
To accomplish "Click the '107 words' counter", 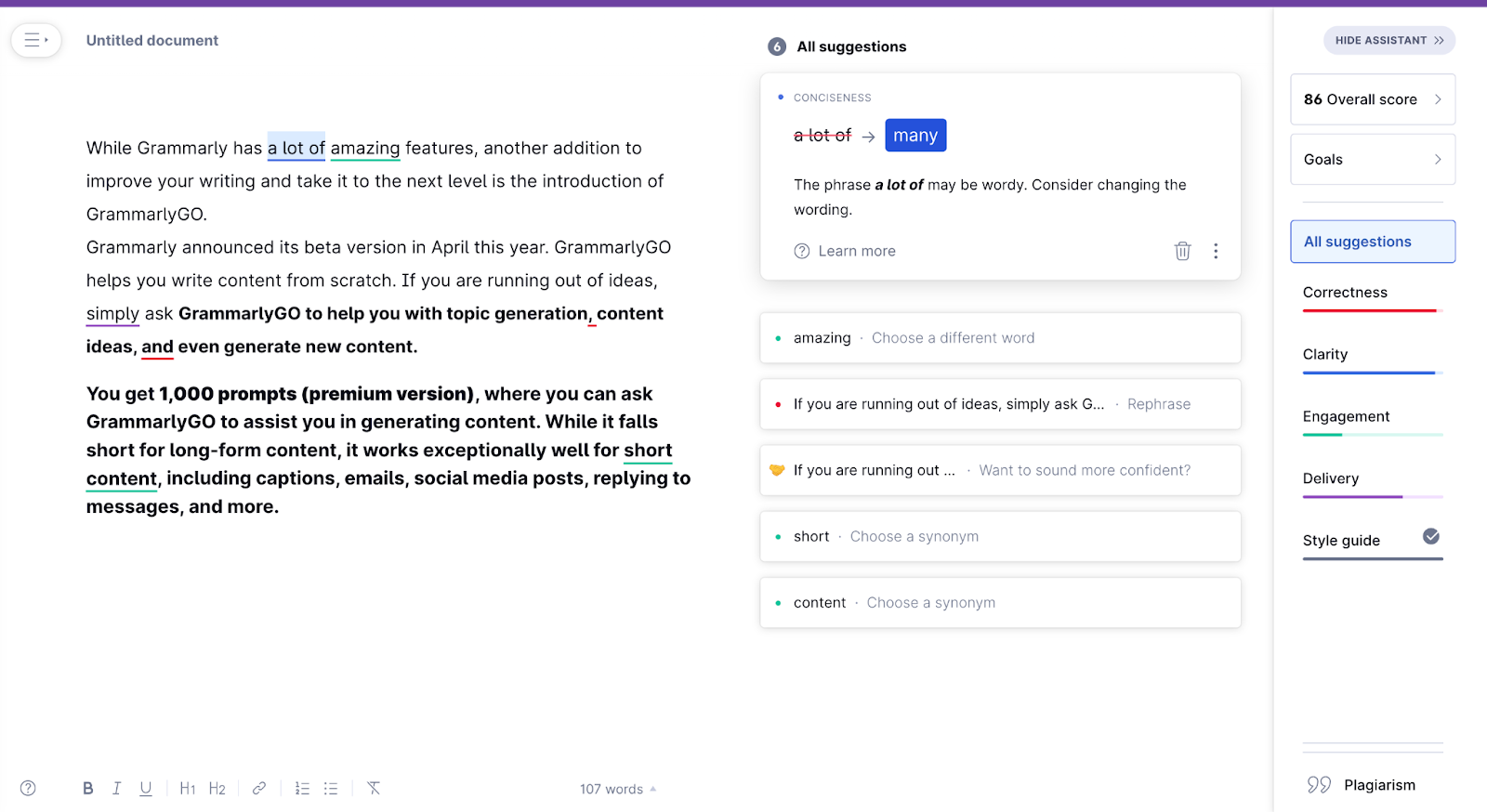I will pyautogui.click(x=612, y=789).
